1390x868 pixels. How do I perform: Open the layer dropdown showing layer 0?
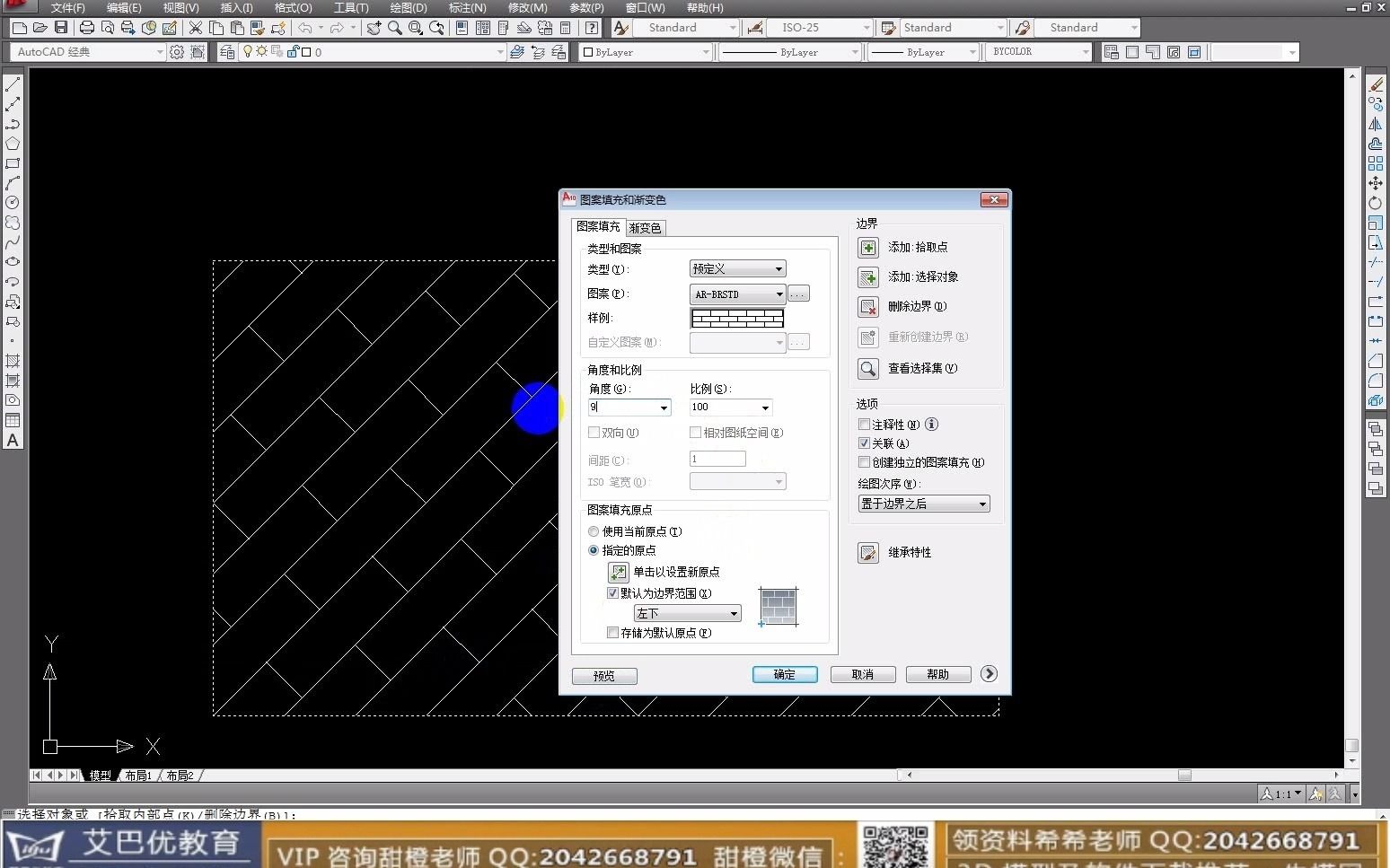pos(374,52)
